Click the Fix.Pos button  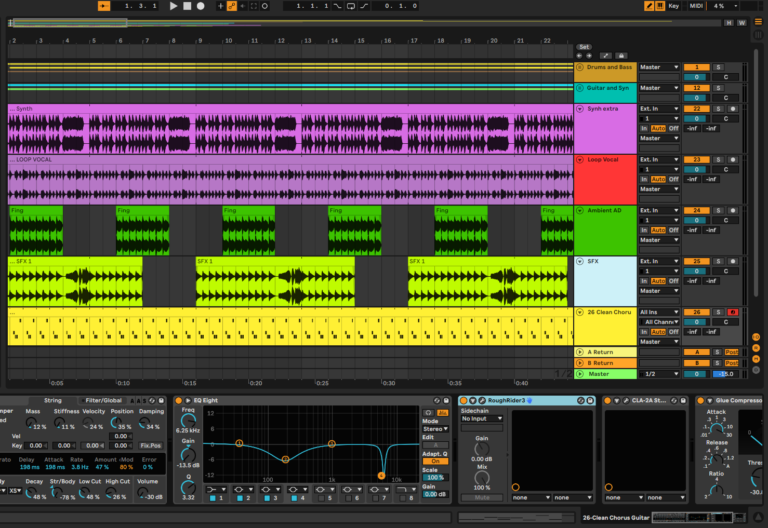click(150, 446)
